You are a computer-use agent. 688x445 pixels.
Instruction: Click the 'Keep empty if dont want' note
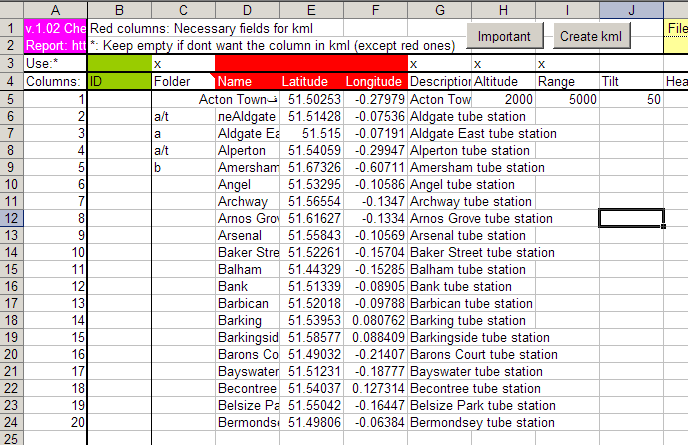(272, 45)
